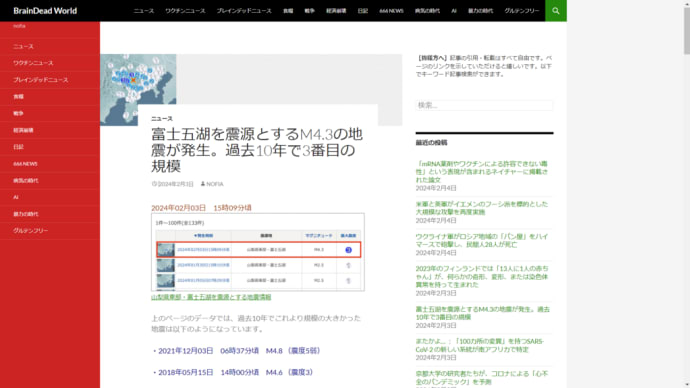
Task: Select ニュース in the red sidebar
Action: (23, 46)
